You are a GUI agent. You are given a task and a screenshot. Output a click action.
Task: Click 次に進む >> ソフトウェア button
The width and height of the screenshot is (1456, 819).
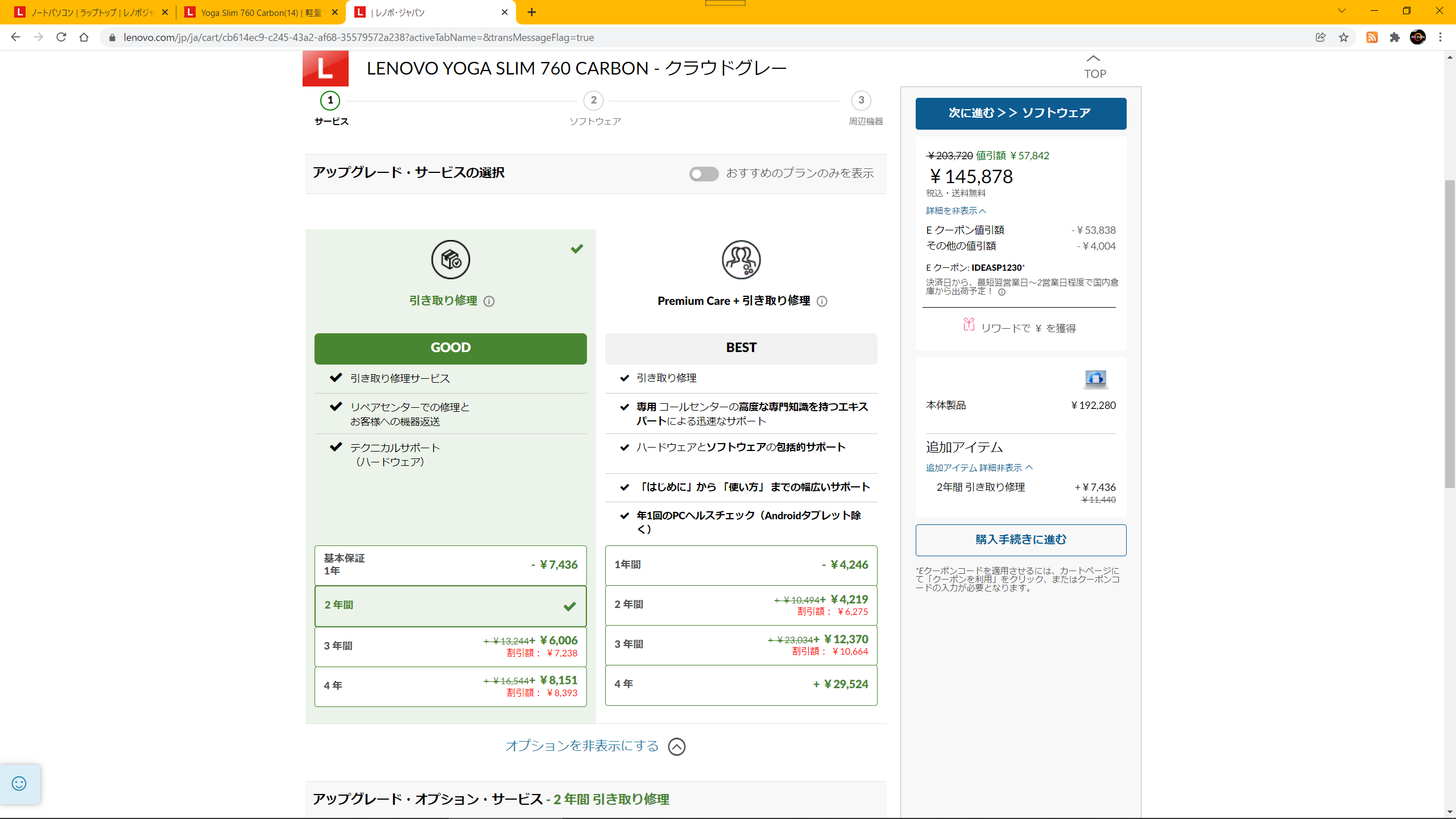pos(1020,113)
